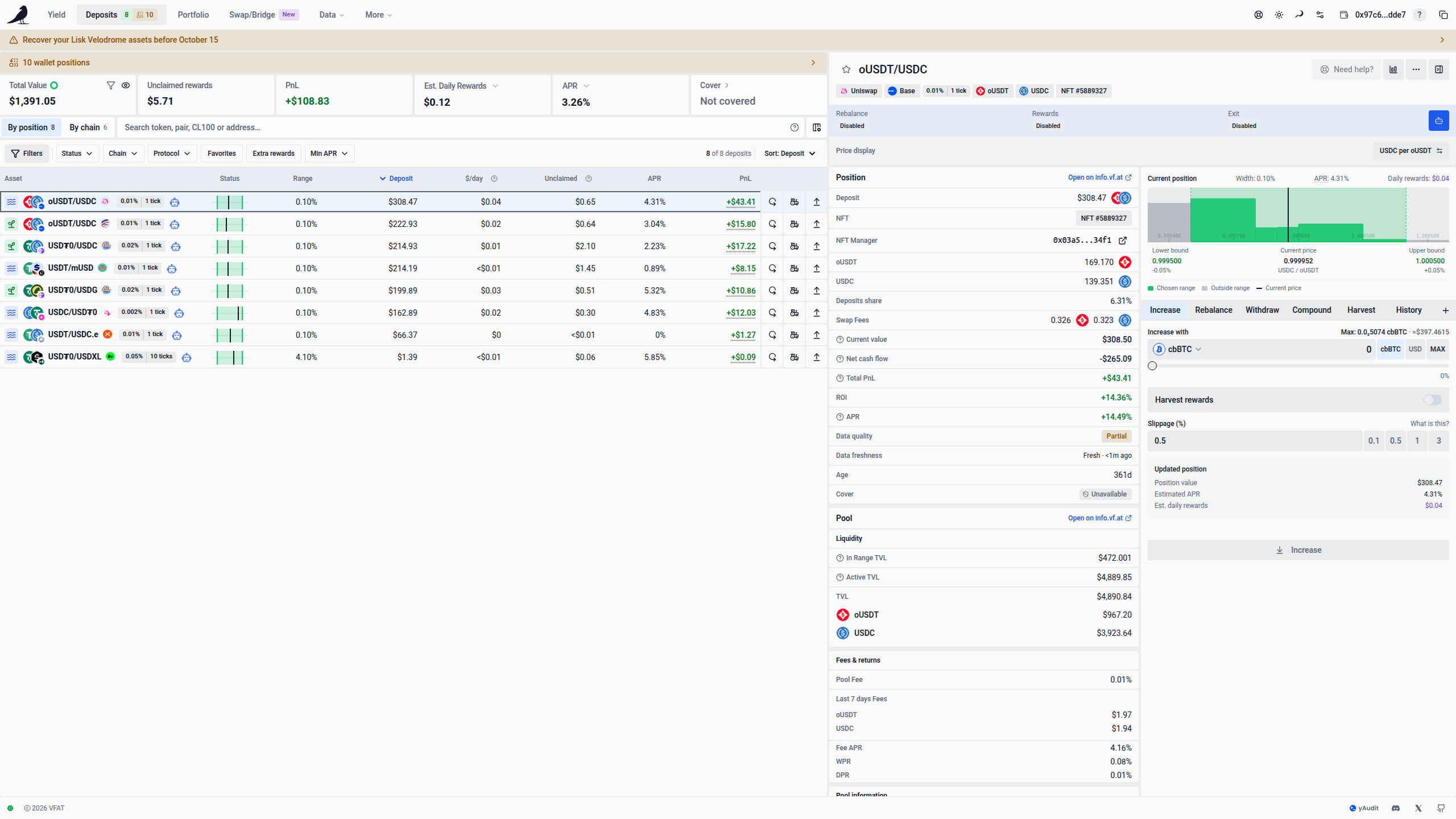The image size is (1456, 819).
Task: Toggle the Harvest rewards switch
Action: pyautogui.click(x=1432, y=400)
